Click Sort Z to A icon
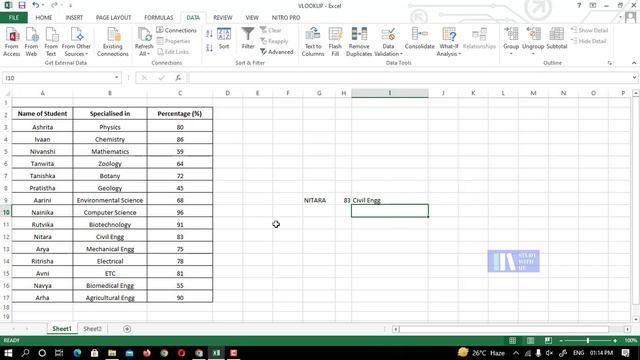640x360 pixels. tap(209, 48)
